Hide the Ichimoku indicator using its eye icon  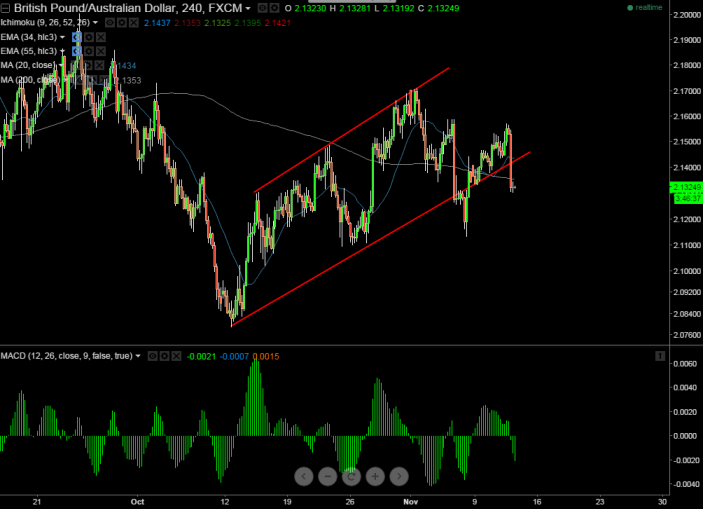tap(109, 22)
